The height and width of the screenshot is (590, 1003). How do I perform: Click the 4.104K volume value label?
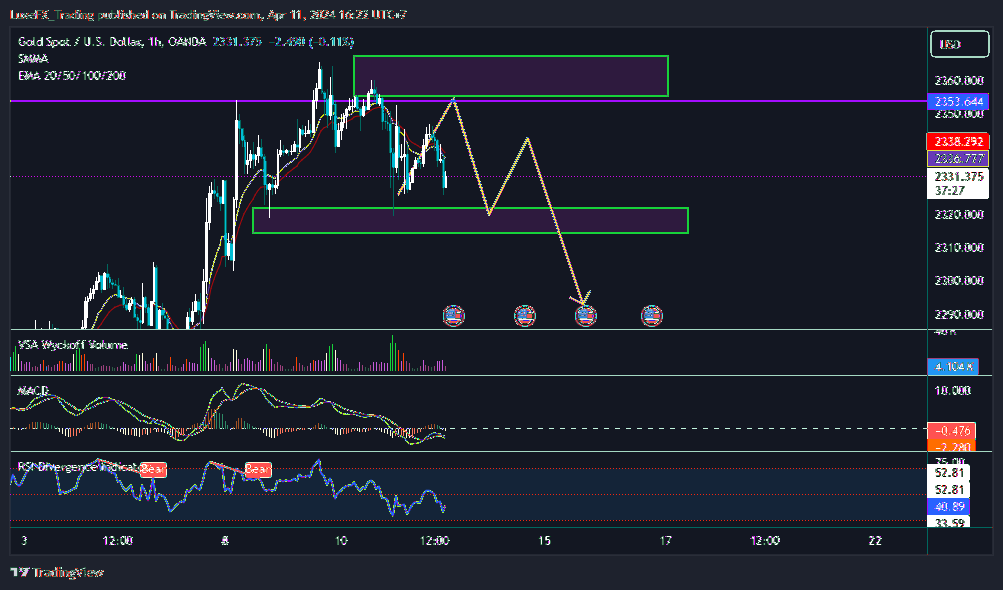pos(953,367)
